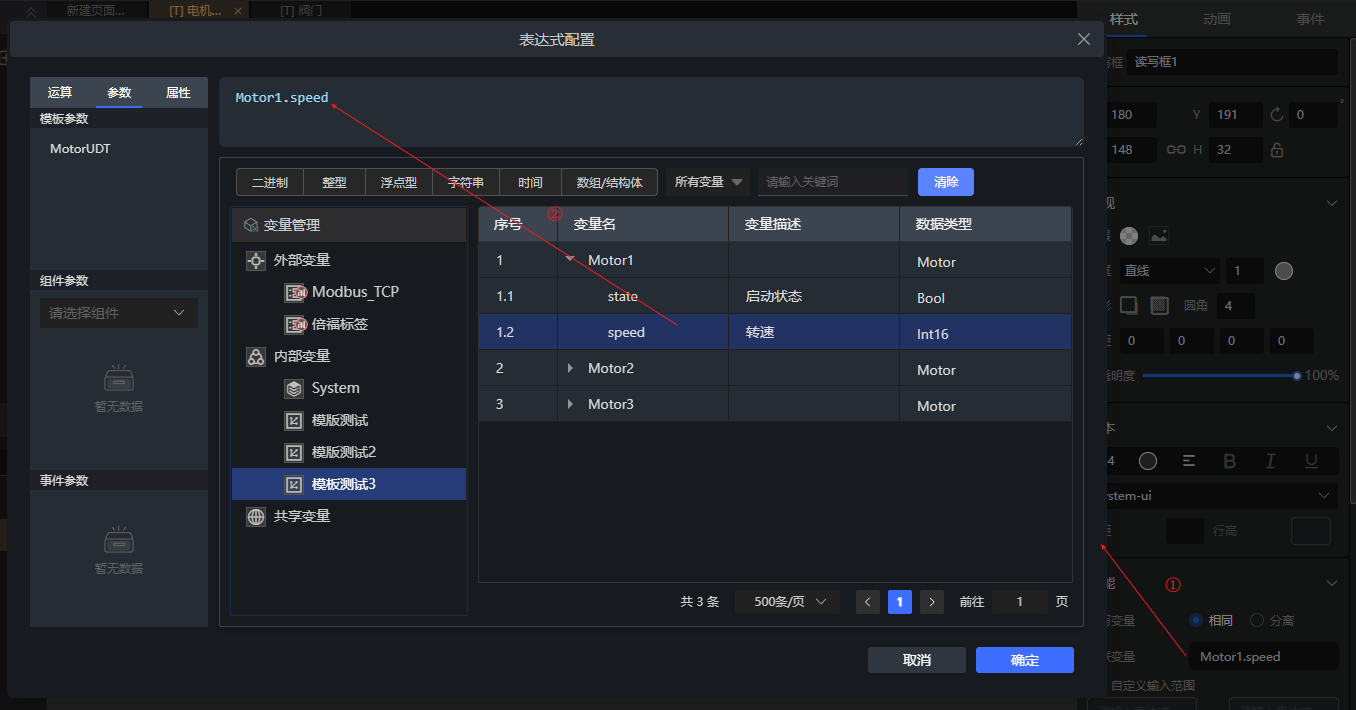The height and width of the screenshot is (710, 1356).
Task: Go to next page of variable table
Action: tap(932, 602)
